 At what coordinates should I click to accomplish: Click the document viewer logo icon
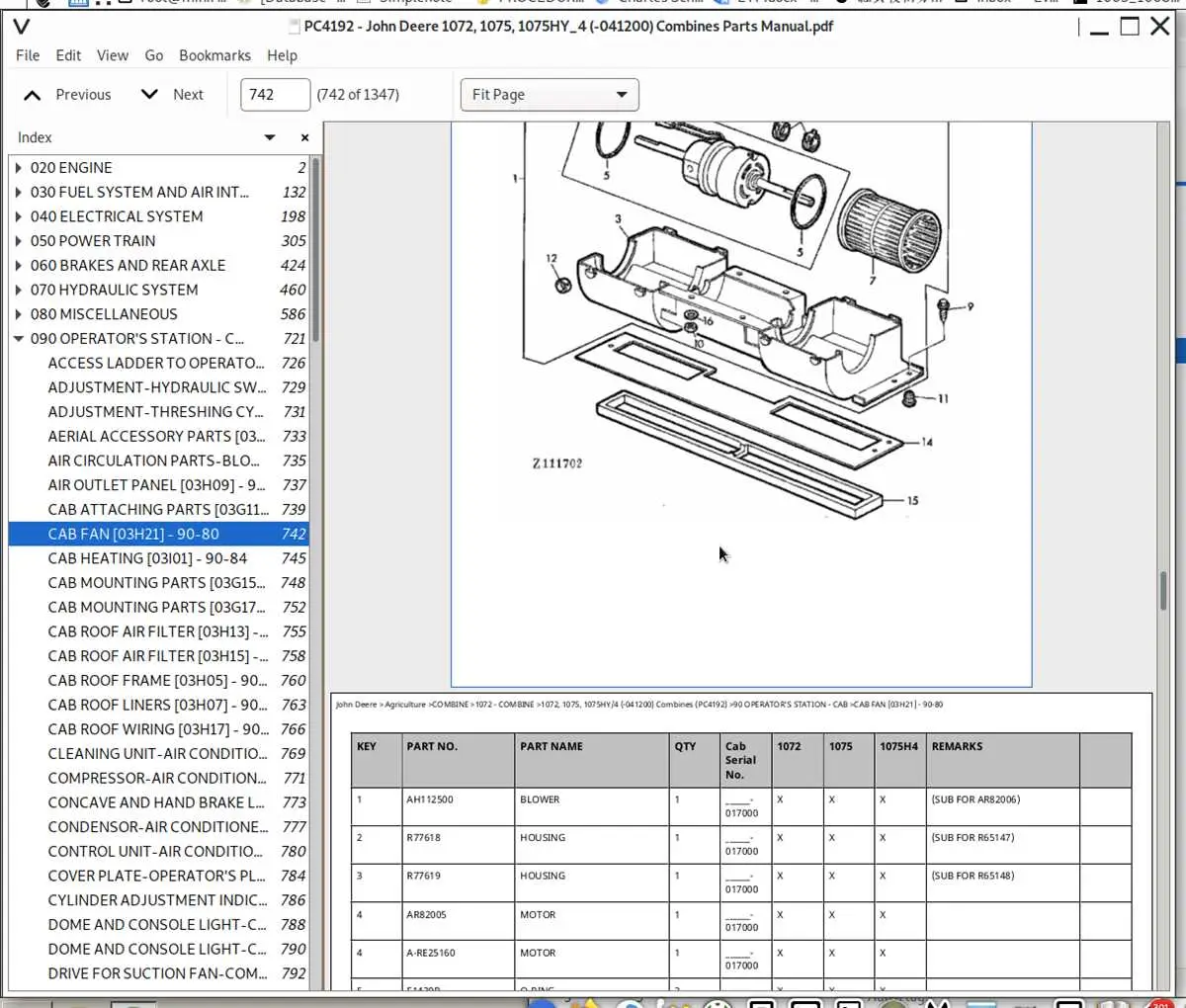(x=21, y=26)
